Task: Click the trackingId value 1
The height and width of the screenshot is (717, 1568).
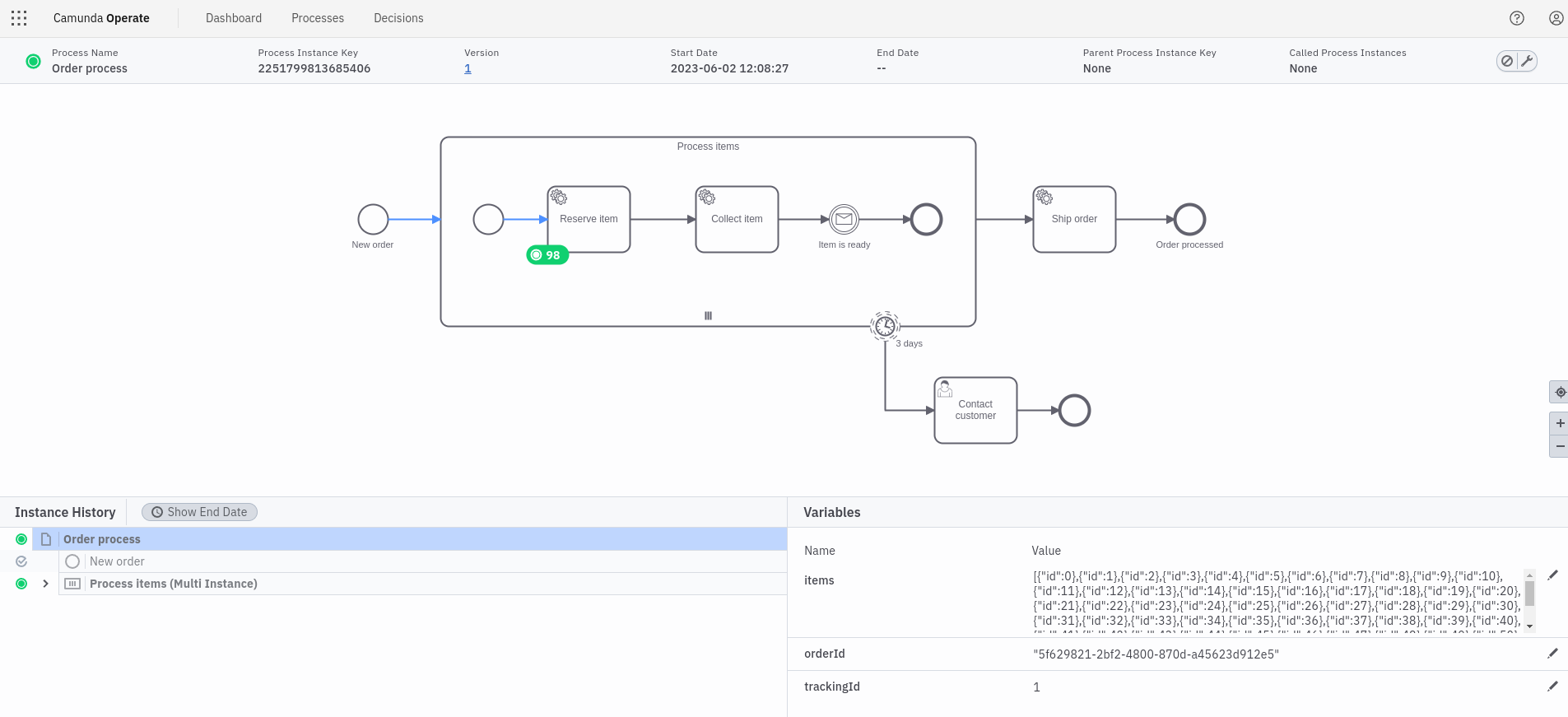Action: coord(1036,687)
